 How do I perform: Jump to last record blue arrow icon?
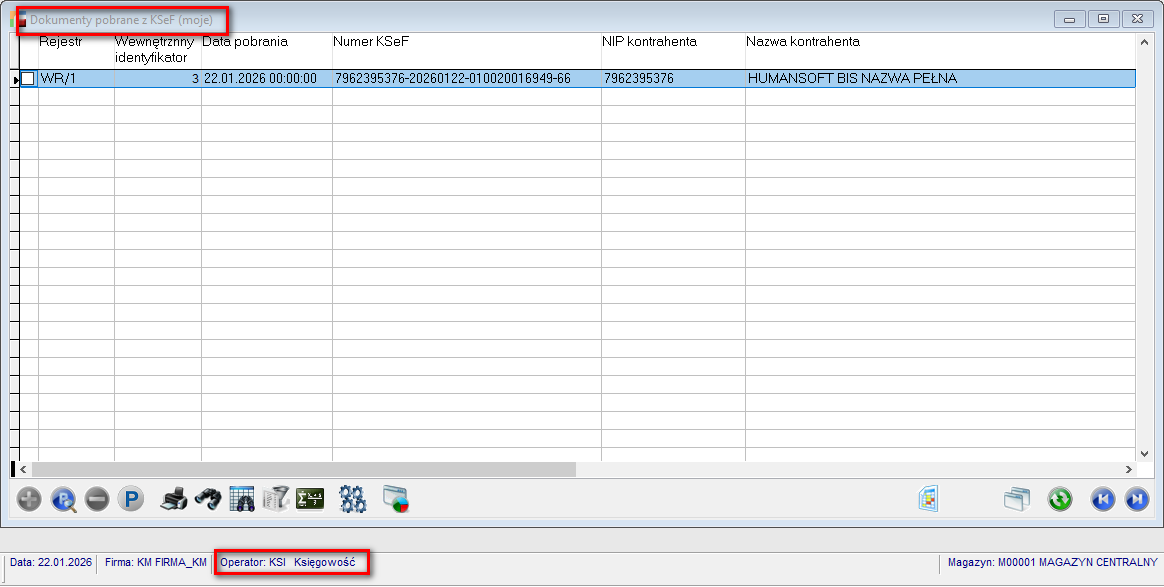tap(1137, 499)
